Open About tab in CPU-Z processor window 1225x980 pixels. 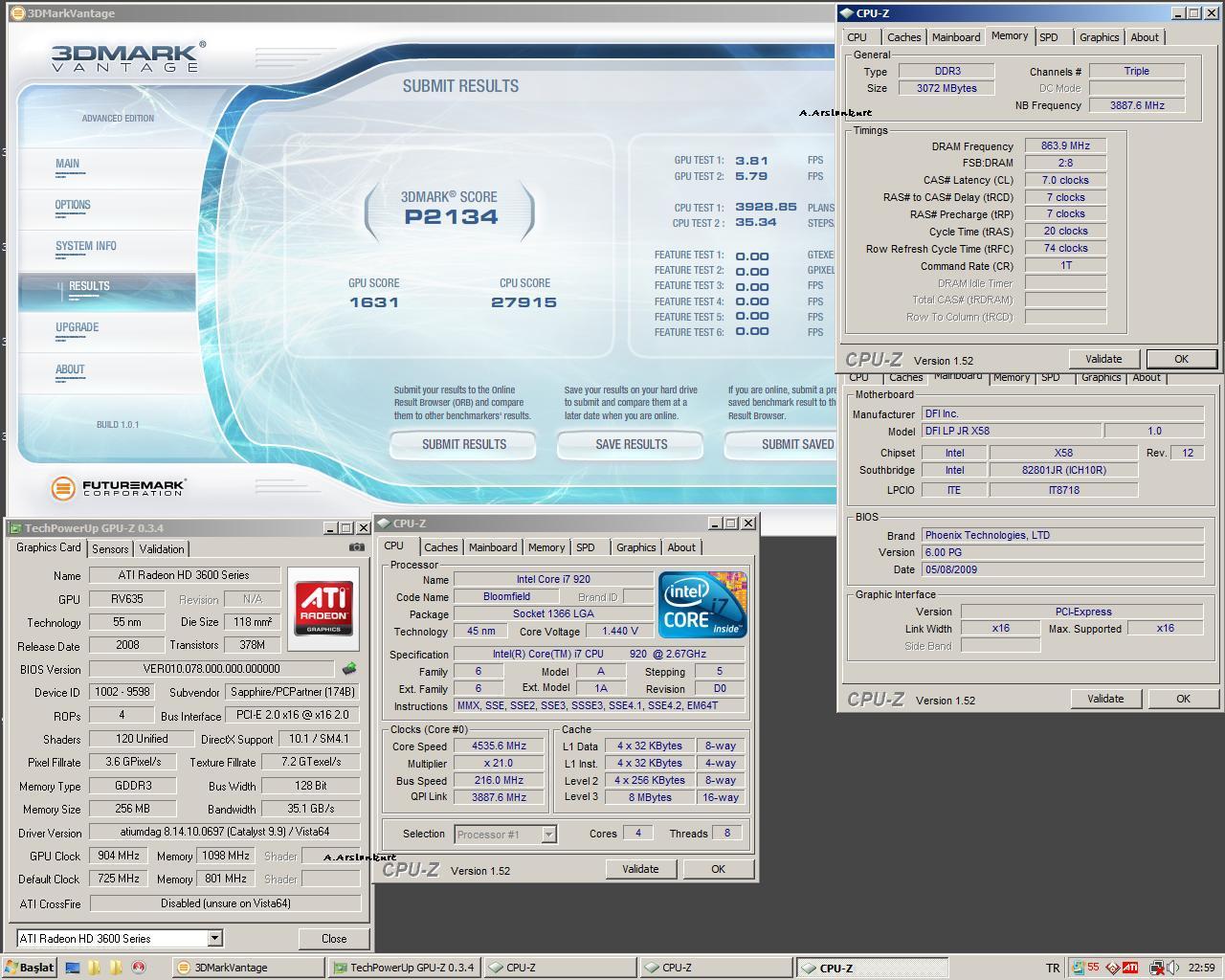click(681, 547)
